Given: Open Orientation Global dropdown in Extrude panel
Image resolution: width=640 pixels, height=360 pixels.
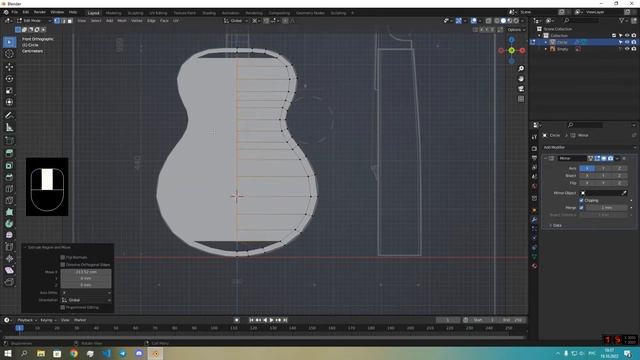Looking at the screenshot, I should click(x=86, y=300).
